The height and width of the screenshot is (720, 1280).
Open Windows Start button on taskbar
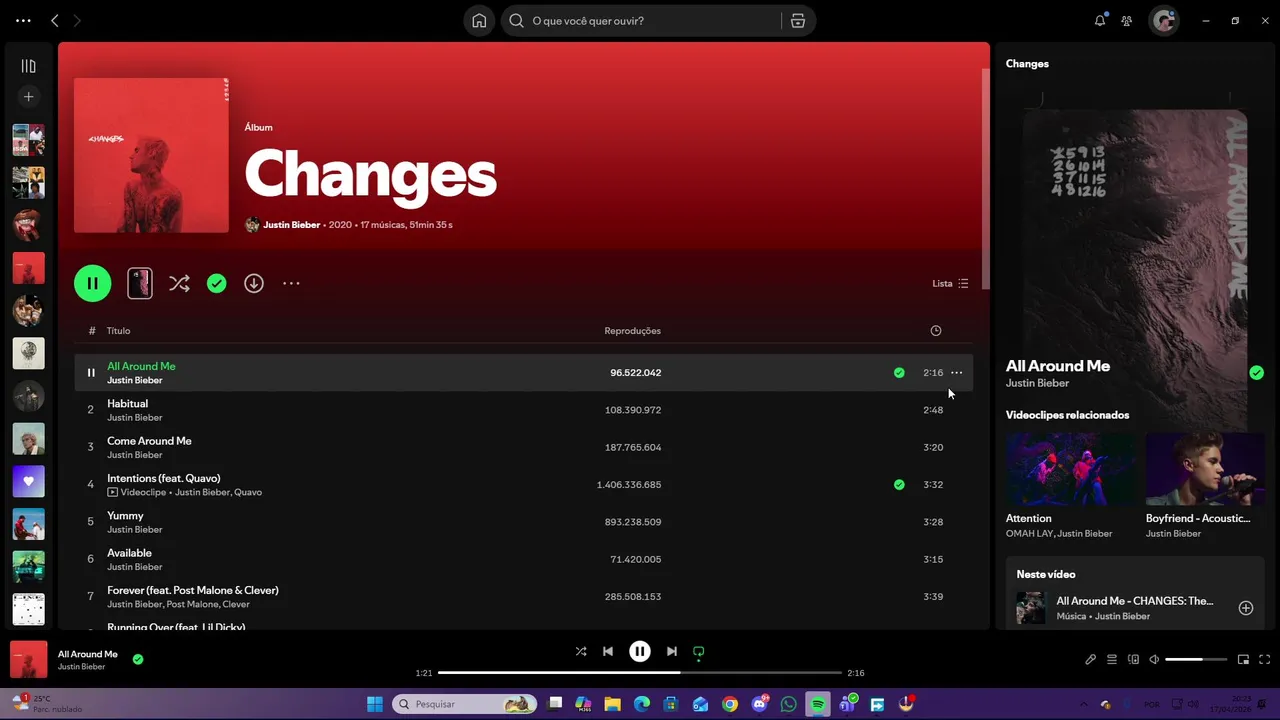coord(375,704)
